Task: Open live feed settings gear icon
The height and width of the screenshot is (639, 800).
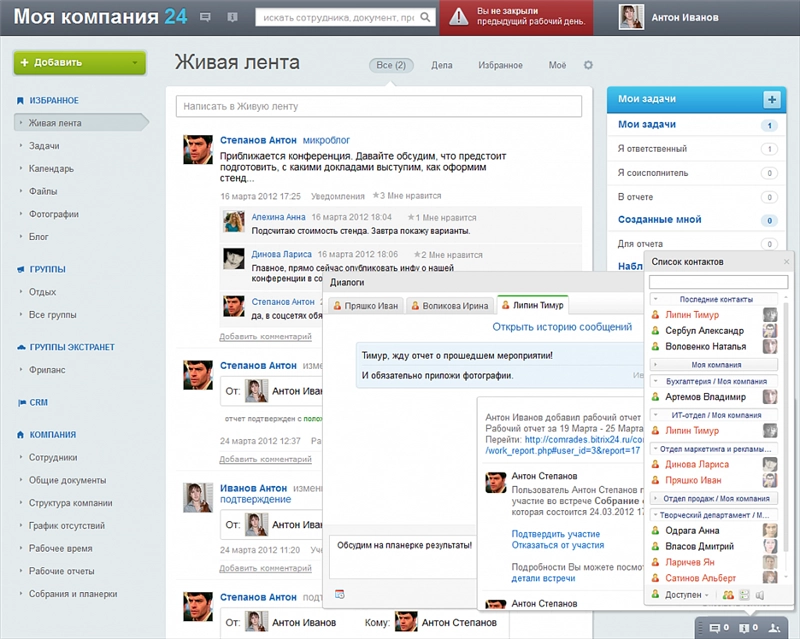Action: pos(588,66)
